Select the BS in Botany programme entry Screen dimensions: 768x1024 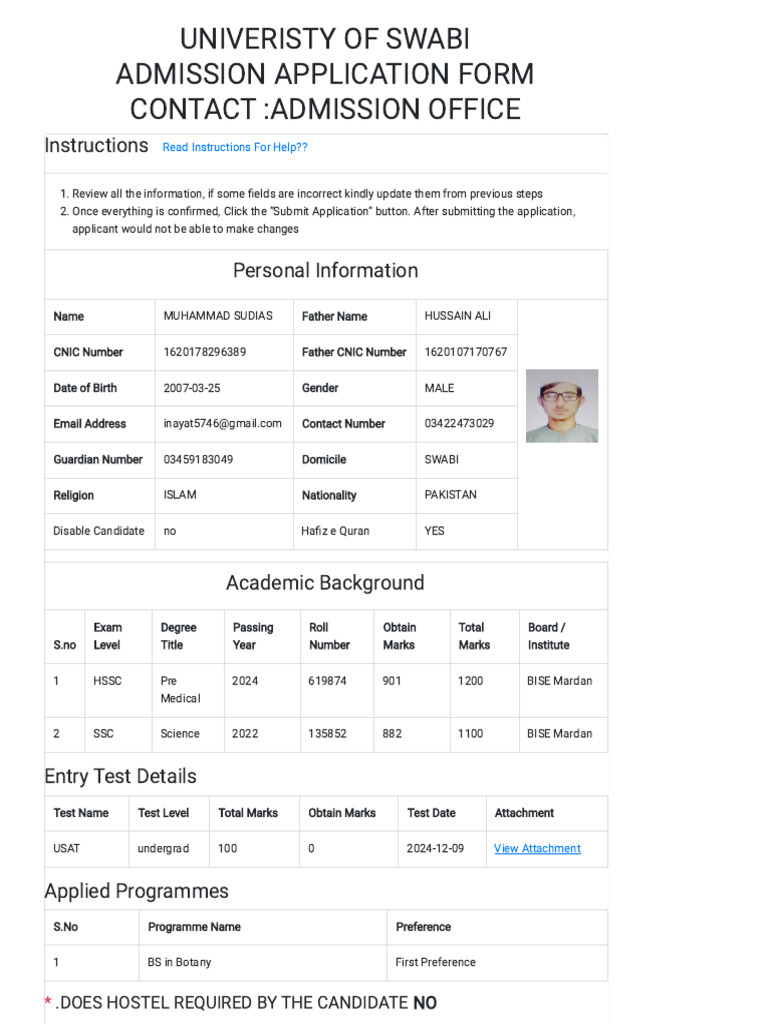point(180,962)
